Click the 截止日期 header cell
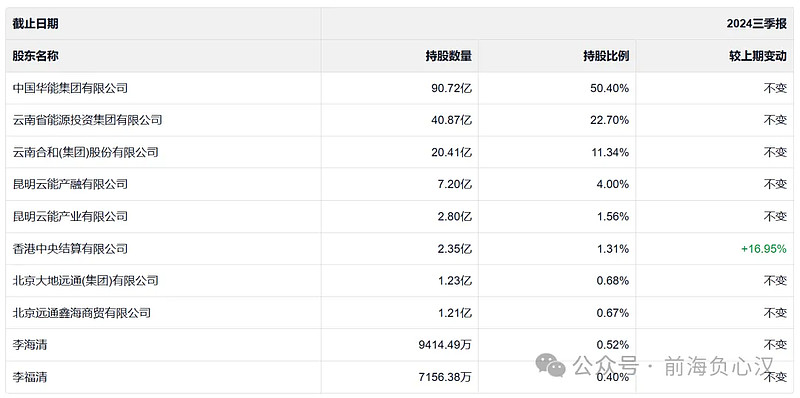Image resolution: width=800 pixels, height=398 pixels. (163, 23)
